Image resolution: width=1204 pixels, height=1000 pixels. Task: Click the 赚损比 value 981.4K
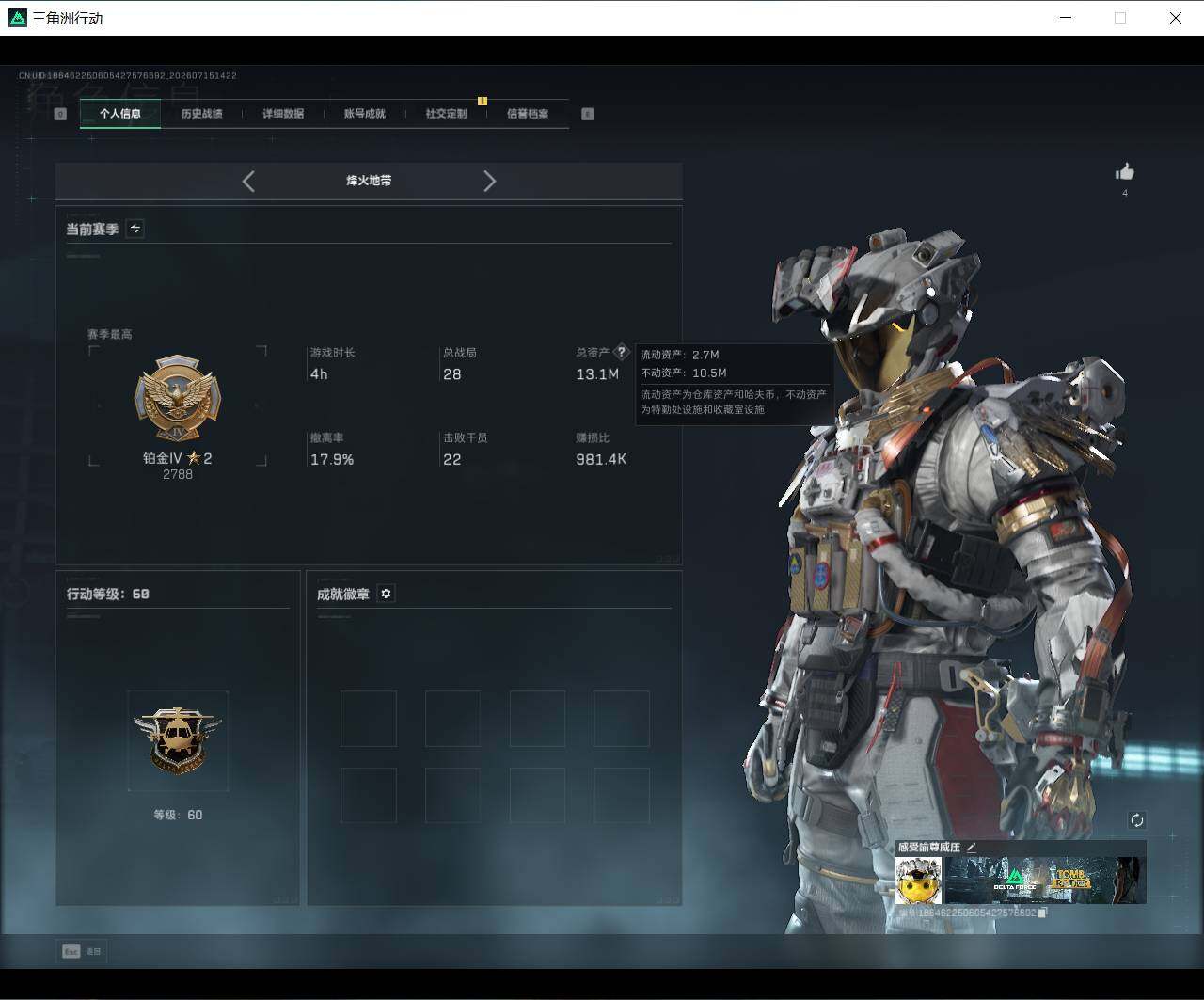[601, 459]
